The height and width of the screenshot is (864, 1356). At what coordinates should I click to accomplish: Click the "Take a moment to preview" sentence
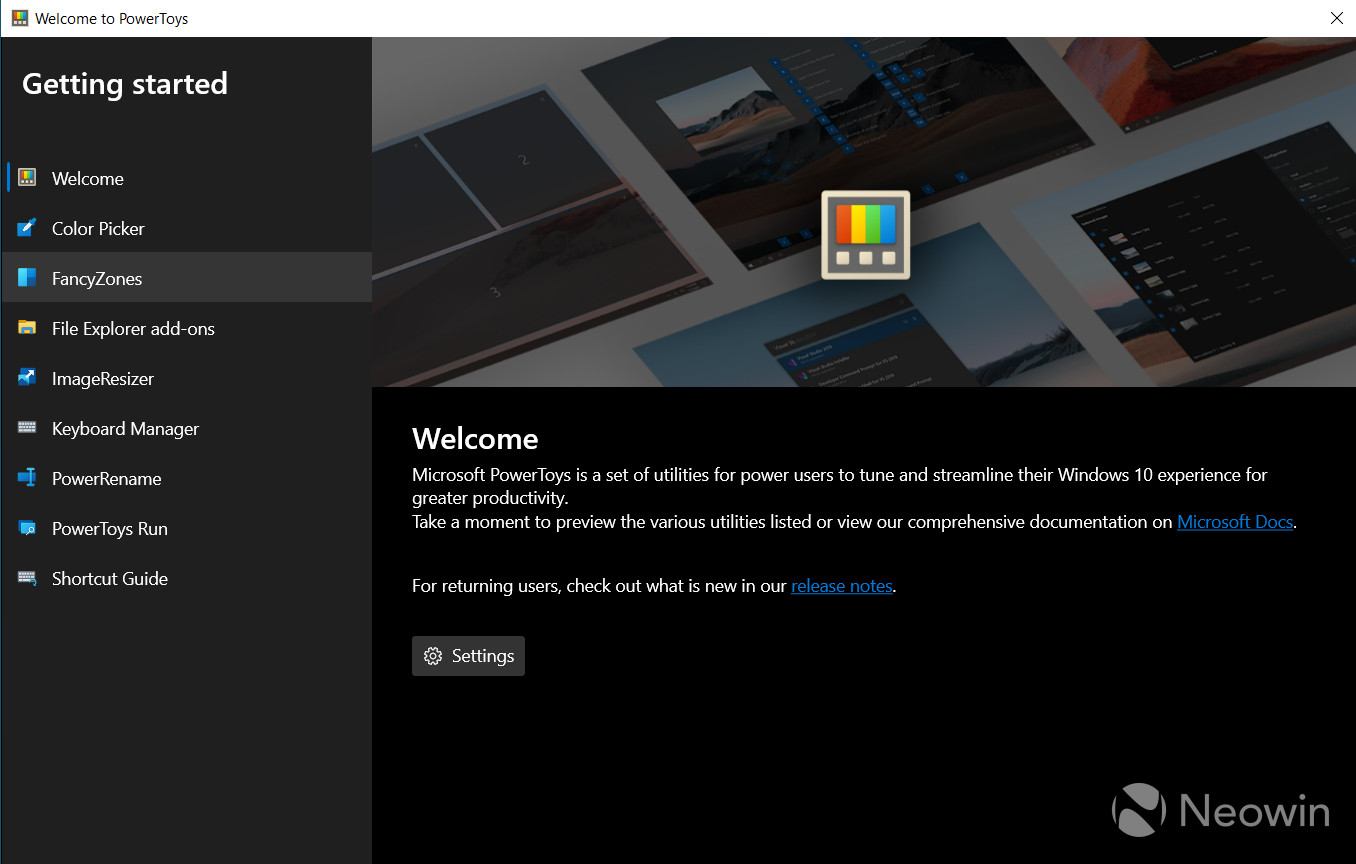click(x=854, y=522)
